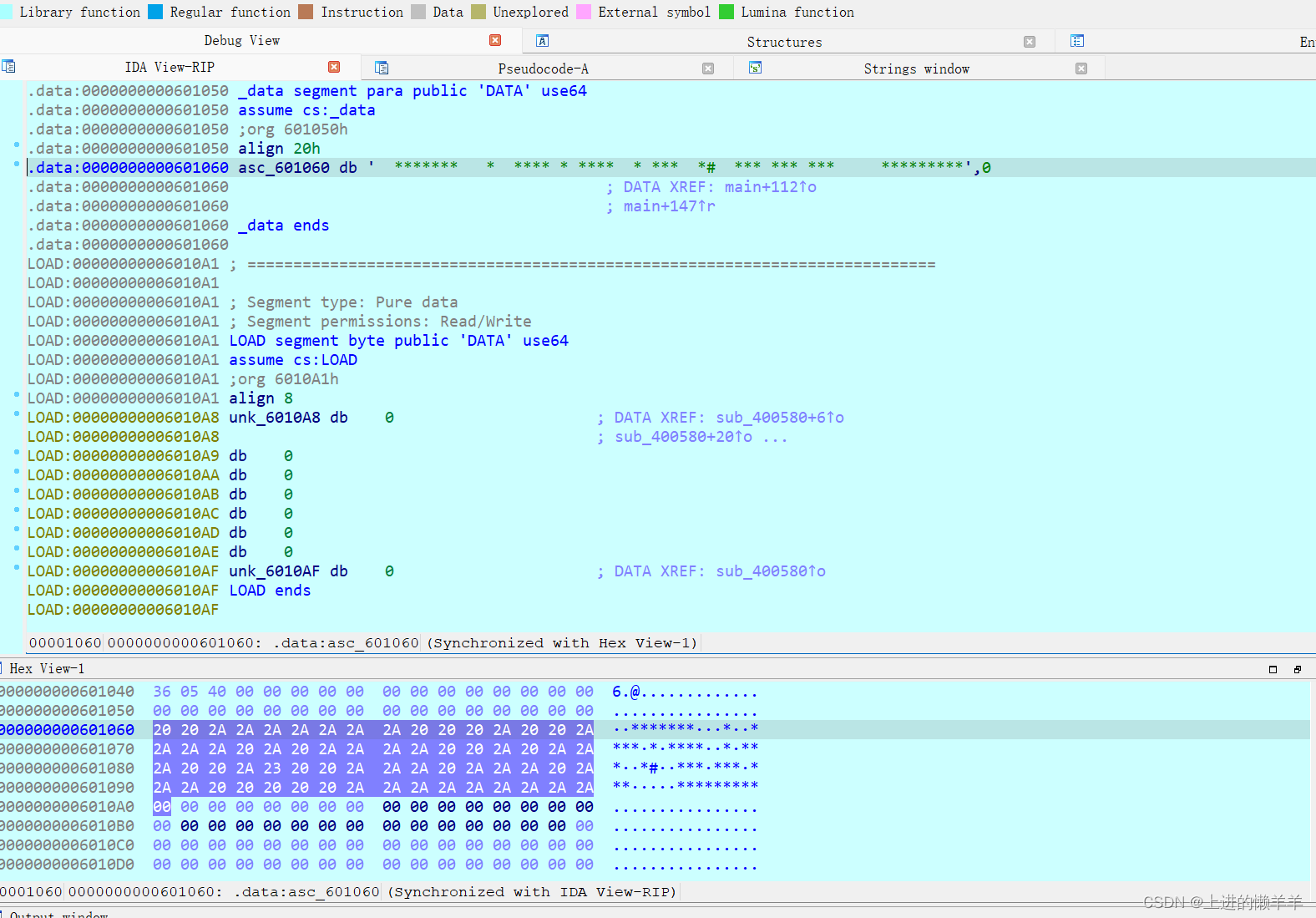The image size is (1316, 918).
Task: Close the Structures tab
Action: [1030, 42]
